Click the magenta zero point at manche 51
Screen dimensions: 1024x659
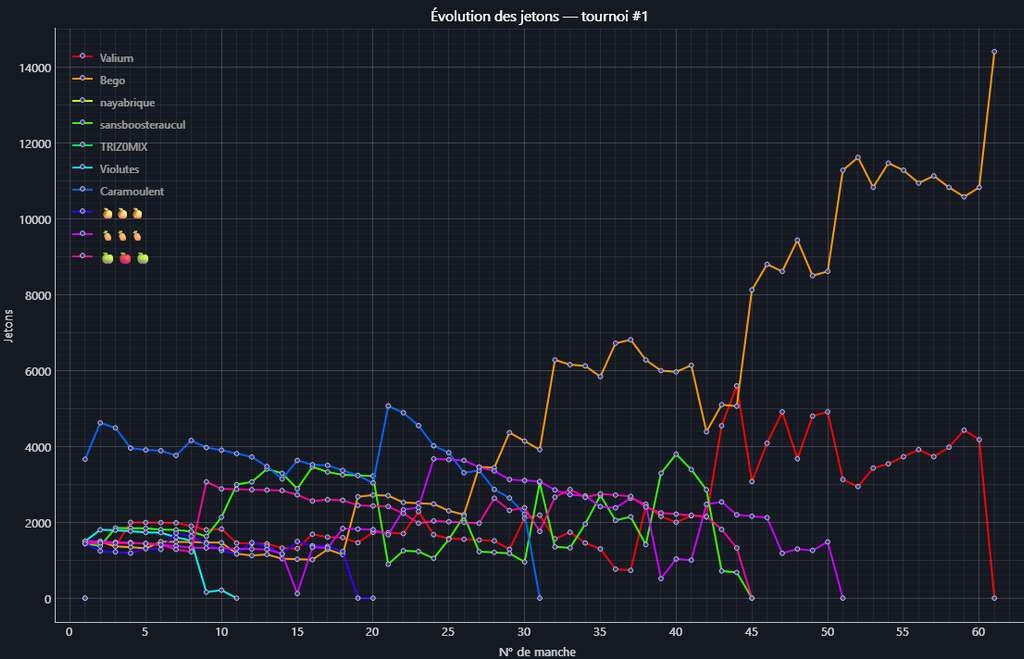(x=842, y=598)
